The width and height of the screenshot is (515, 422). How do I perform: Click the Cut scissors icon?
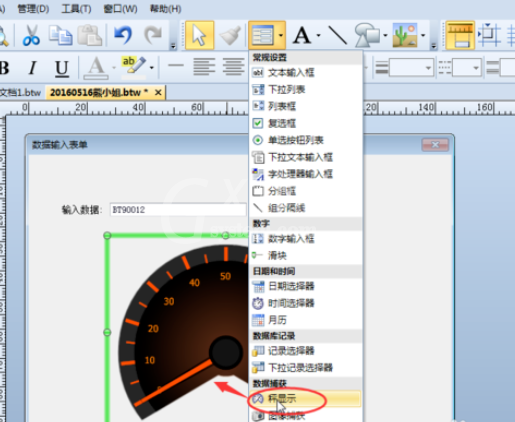click(31, 35)
